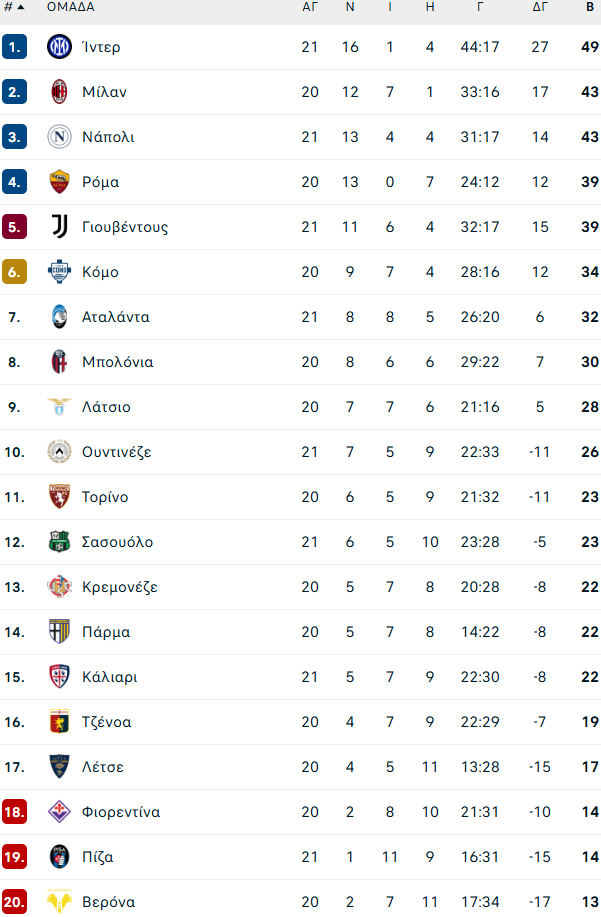Viewport: 601px width, 917px height.
Task: Click the Βερόνα row points value 13
Action: [x=590, y=902]
